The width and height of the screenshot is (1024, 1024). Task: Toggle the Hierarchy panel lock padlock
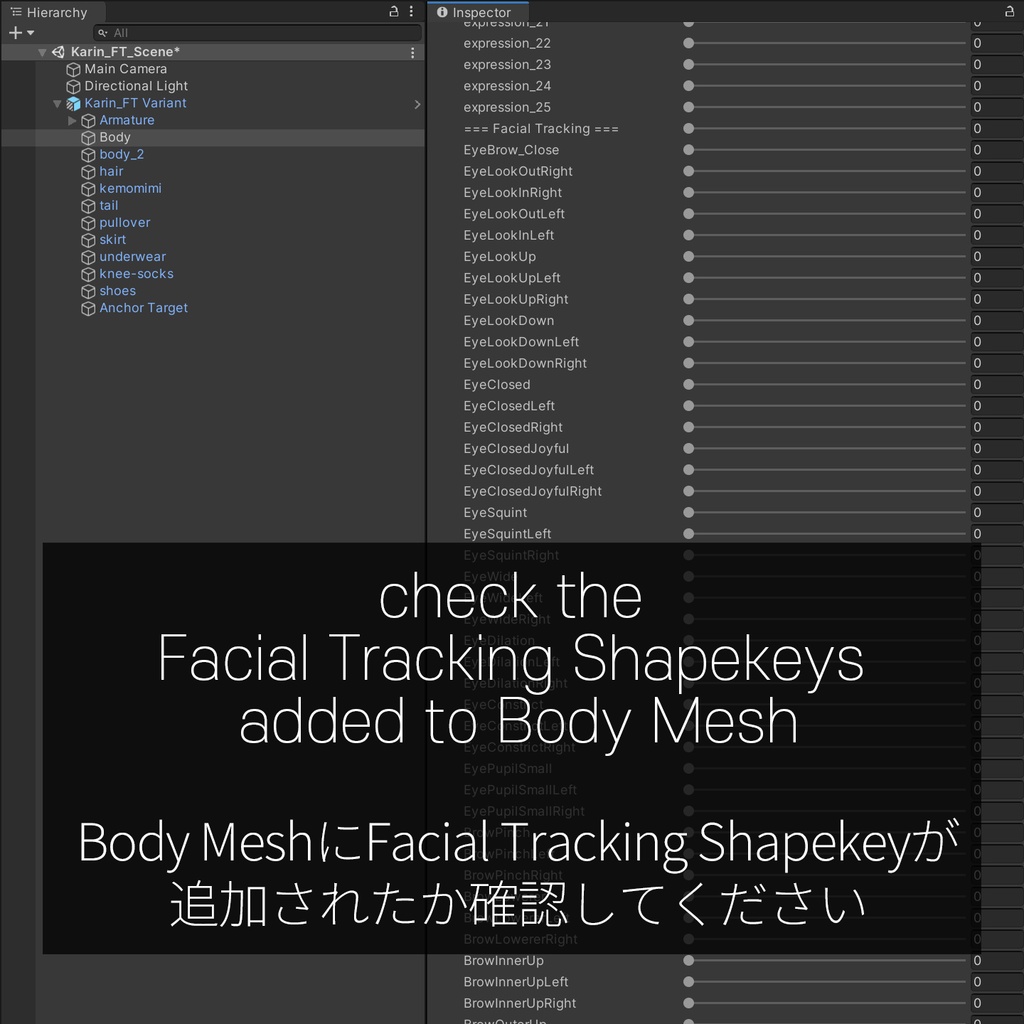393,11
